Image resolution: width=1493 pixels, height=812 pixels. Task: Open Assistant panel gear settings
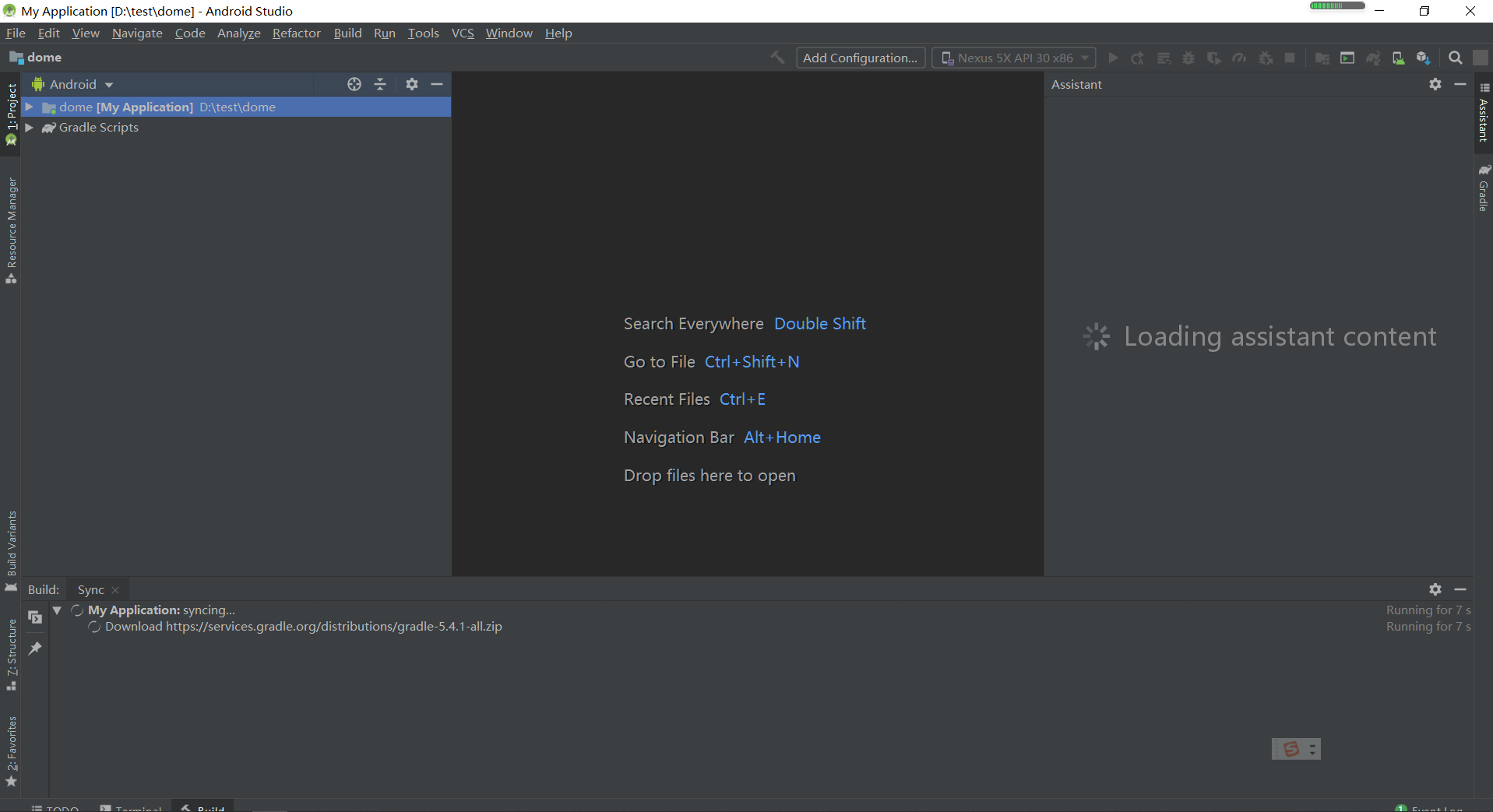tap(1435, 84)
